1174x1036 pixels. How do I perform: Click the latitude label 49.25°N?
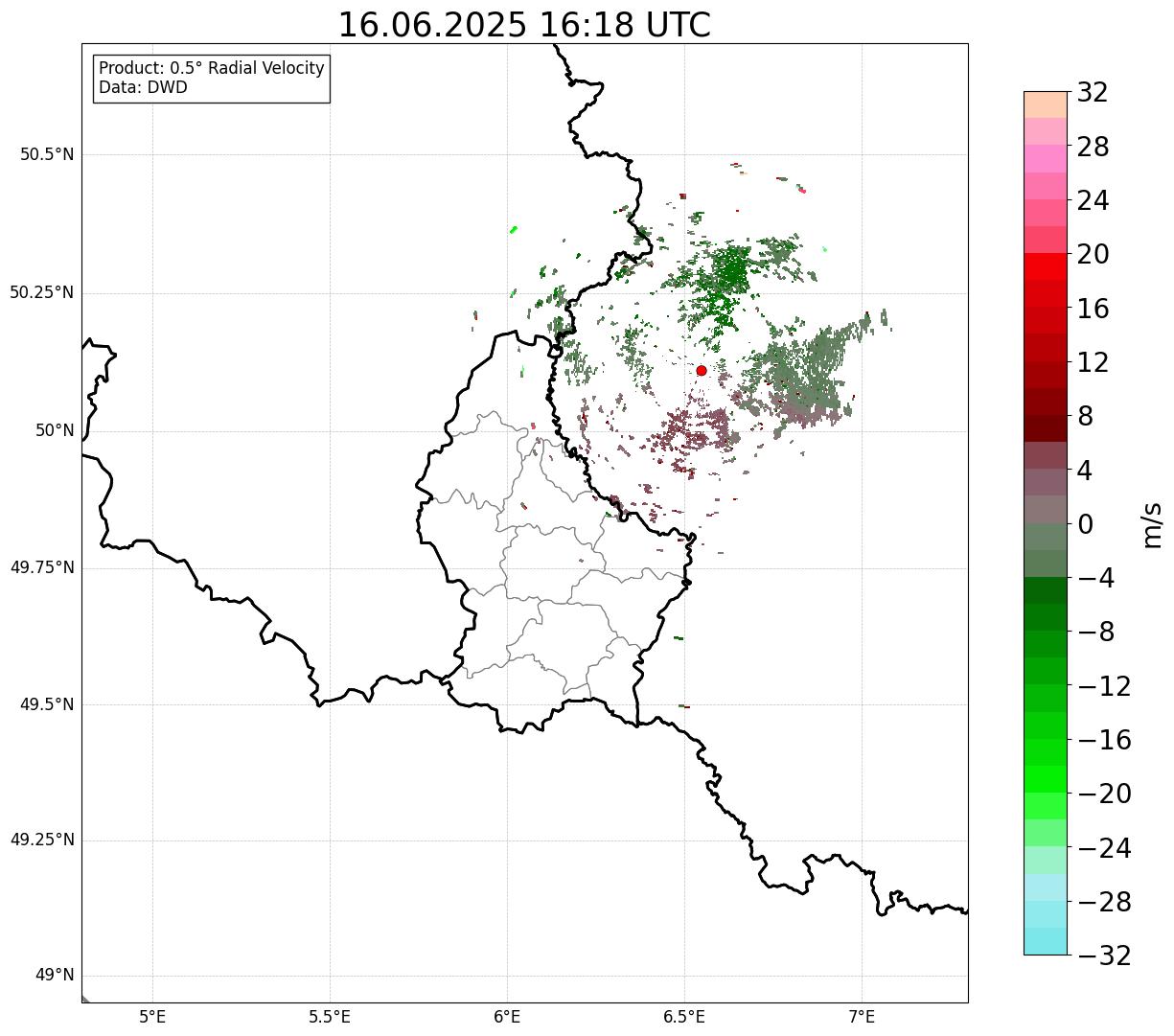[42, 840]
